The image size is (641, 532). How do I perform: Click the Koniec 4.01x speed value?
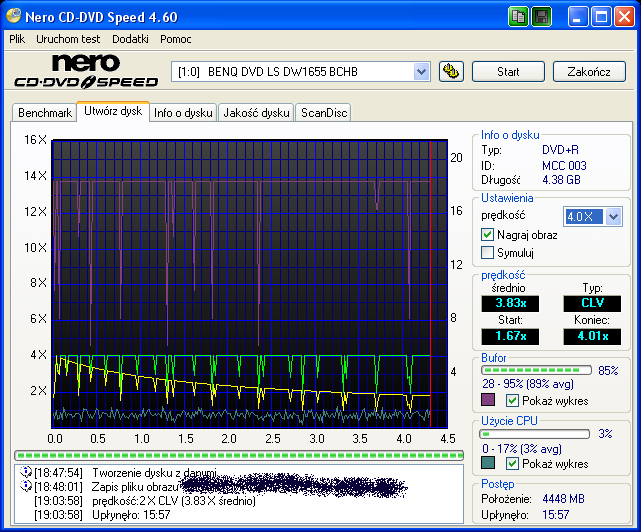[592, 337]
